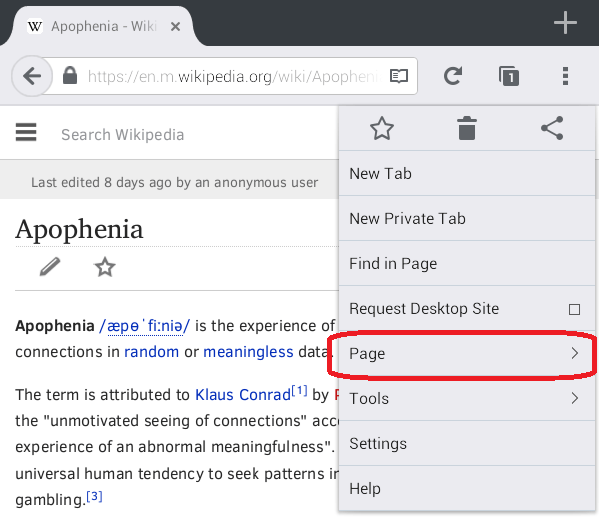Watch article with star under title
Viewport: 599px width, 527px height.
[105, 267]
